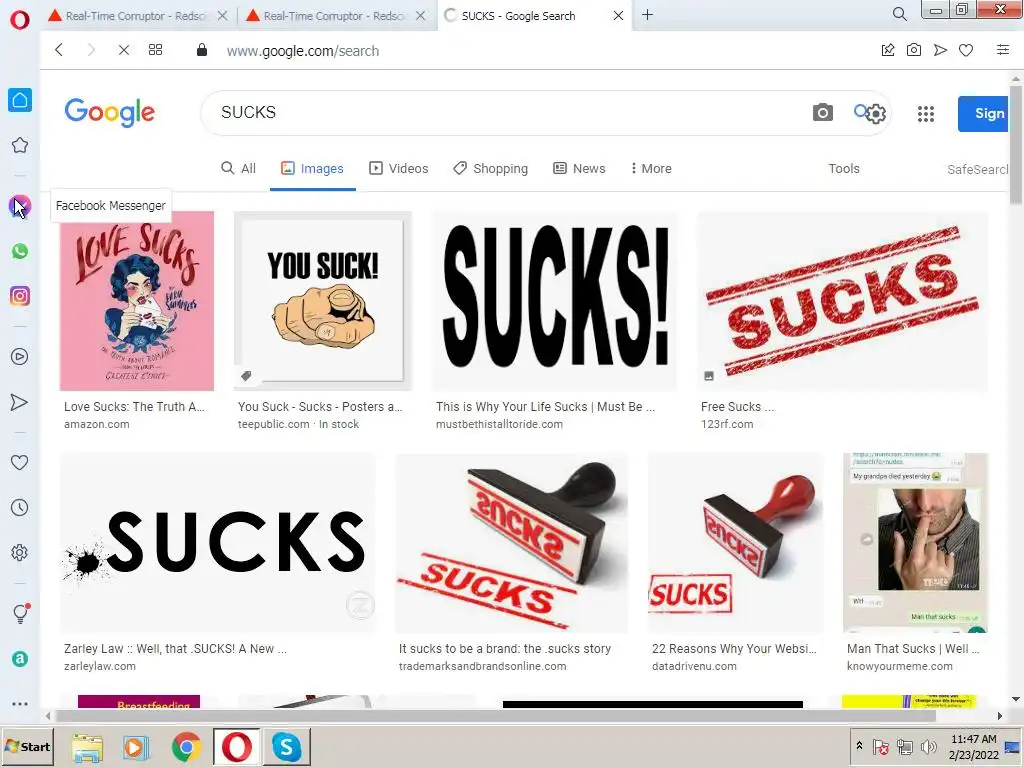Screen dimensions: 1024x768
Task: Open WhatsApp in Opera sidebar
Action: click(20, 251)
